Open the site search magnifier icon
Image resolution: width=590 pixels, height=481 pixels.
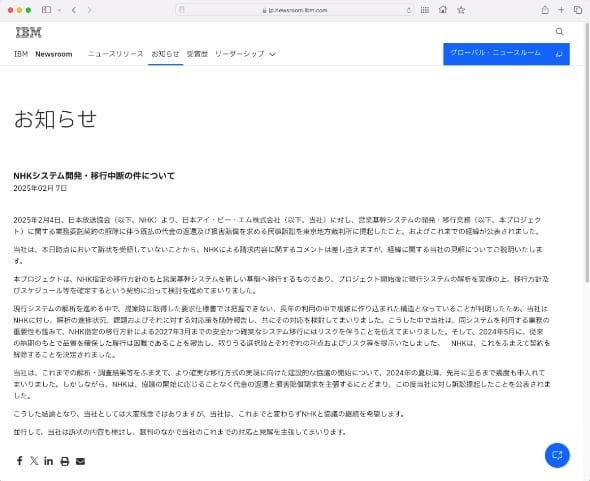coord(559,32)
